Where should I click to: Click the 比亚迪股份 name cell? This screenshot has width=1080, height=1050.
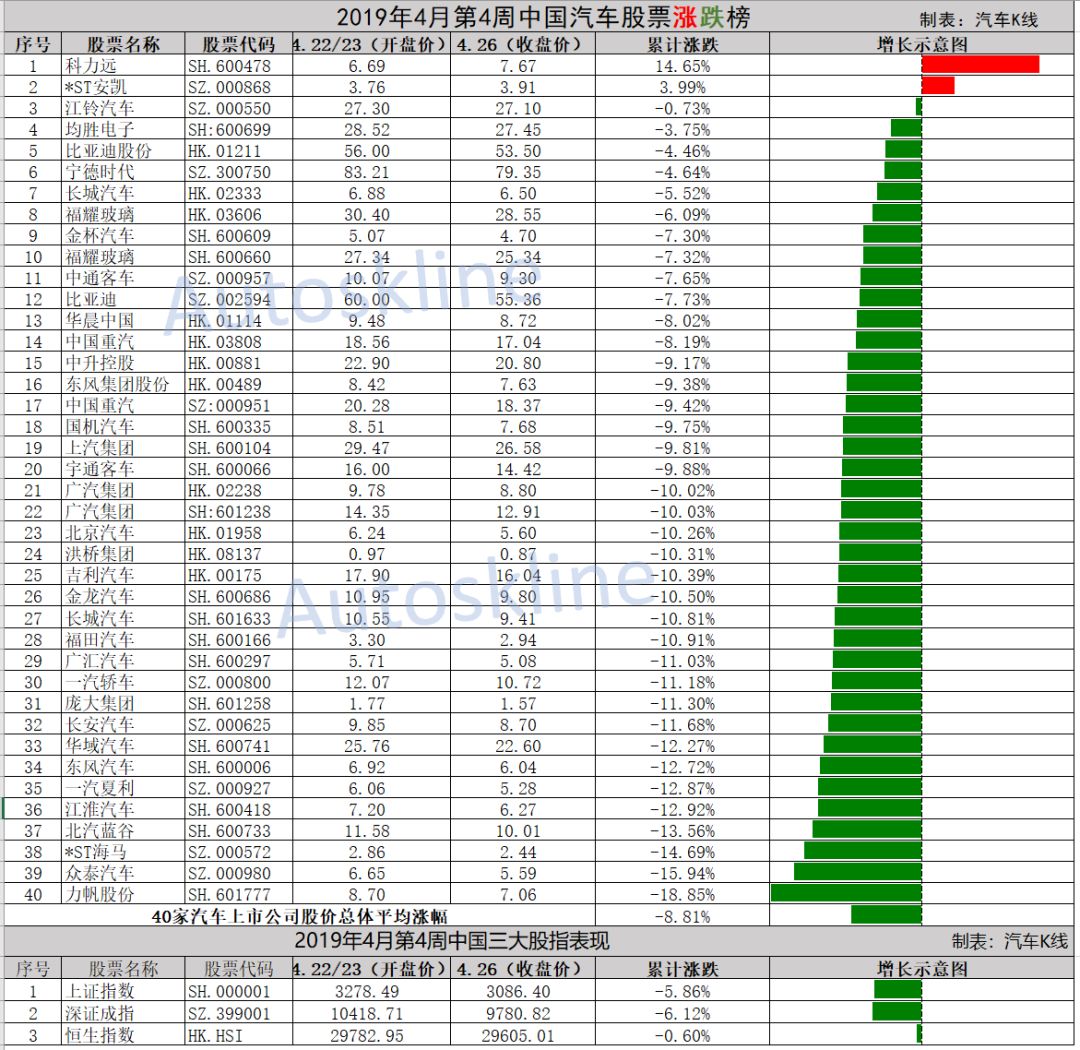[x=123, y=152]
